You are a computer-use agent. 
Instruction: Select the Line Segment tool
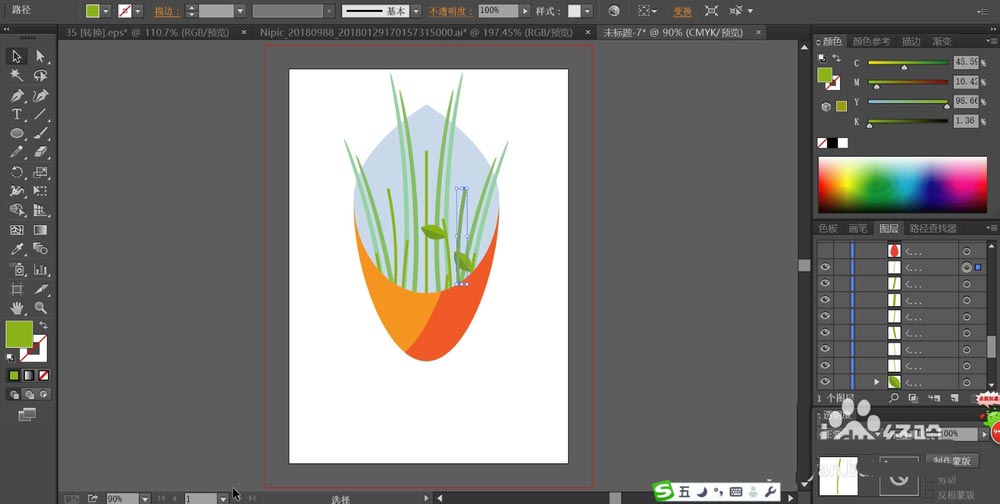coord(40,114)
